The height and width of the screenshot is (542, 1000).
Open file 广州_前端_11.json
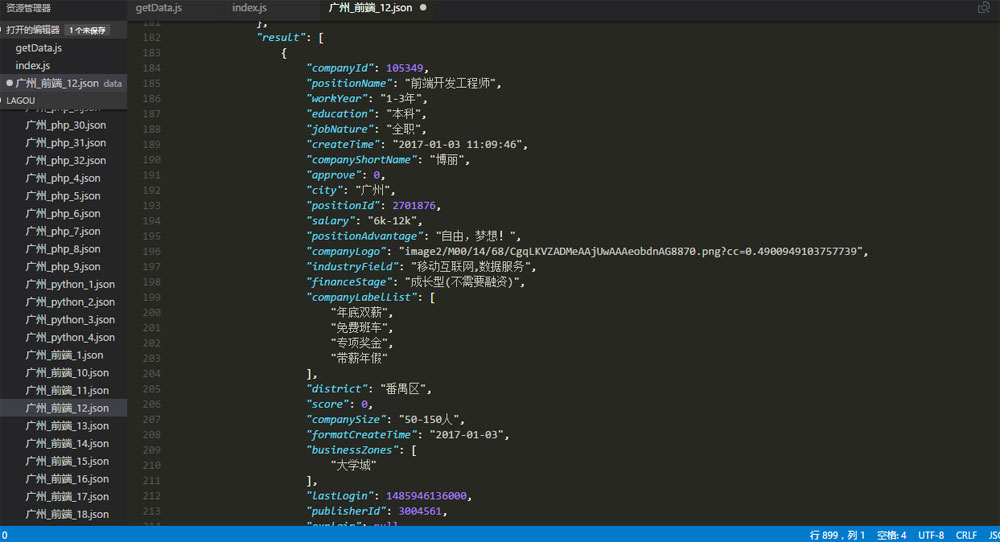pyautogui.click(x=67, y=390)
